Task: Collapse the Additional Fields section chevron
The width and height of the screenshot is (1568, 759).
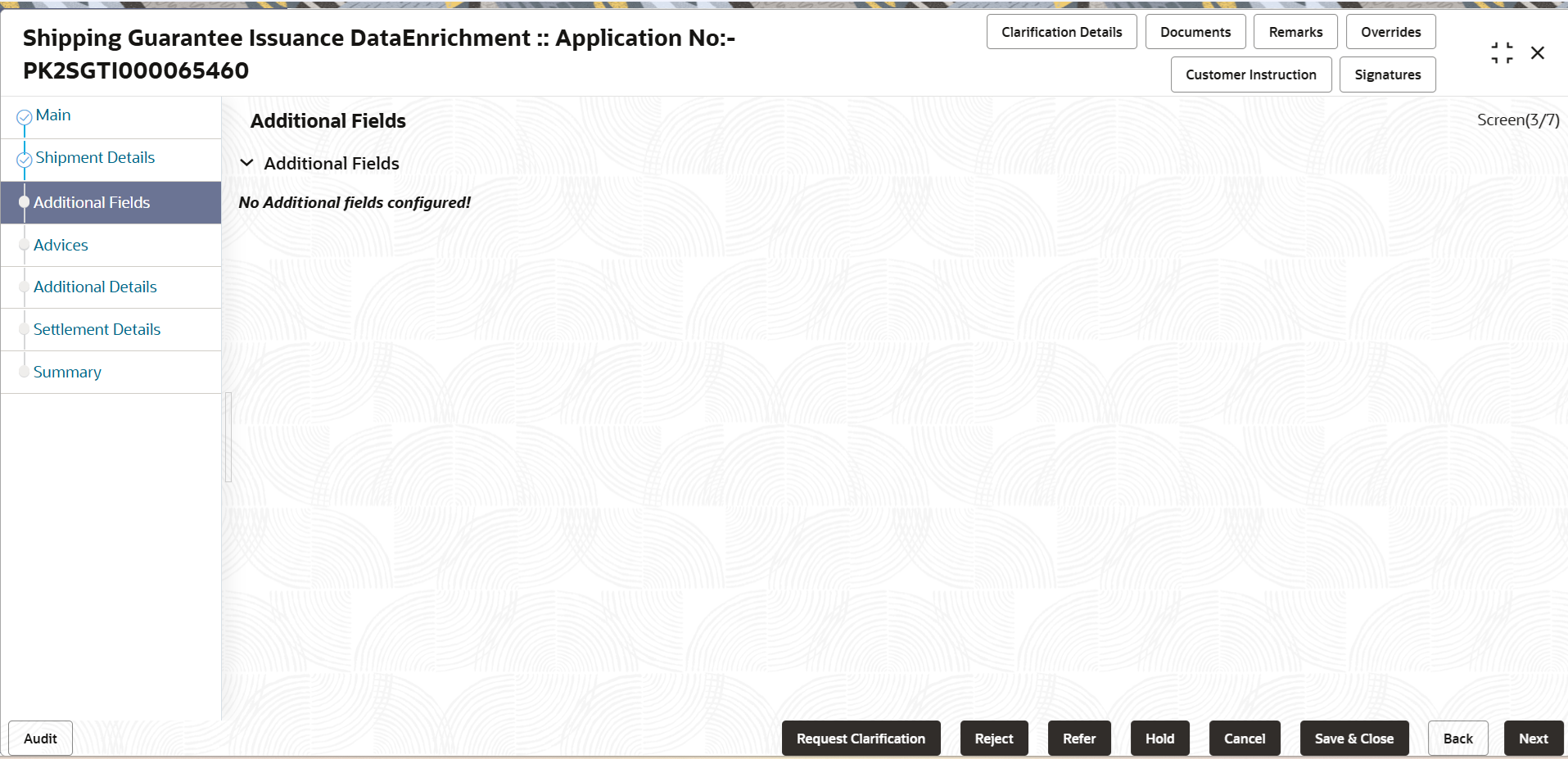Action: coord(246,163)
